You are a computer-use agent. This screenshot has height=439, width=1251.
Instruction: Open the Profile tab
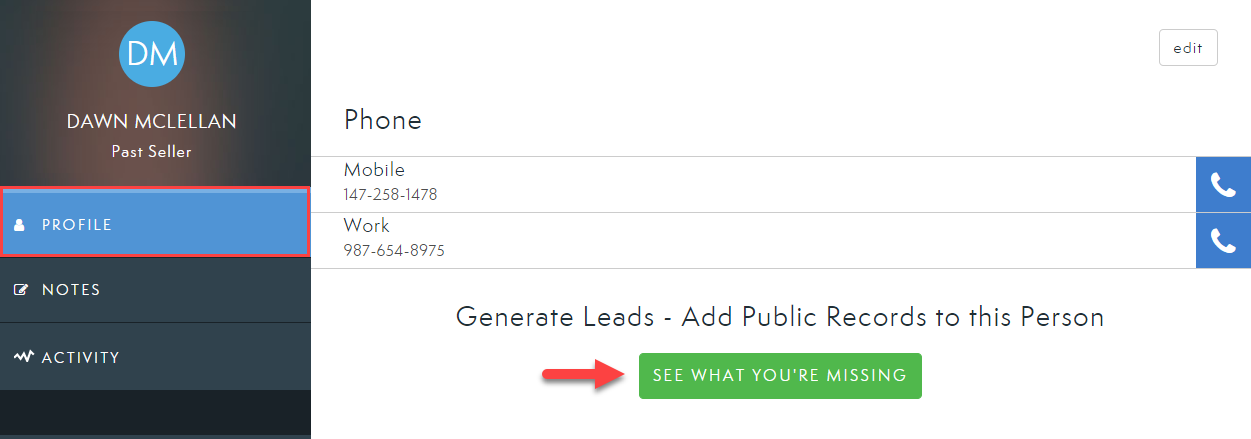[x=155, y=225]
